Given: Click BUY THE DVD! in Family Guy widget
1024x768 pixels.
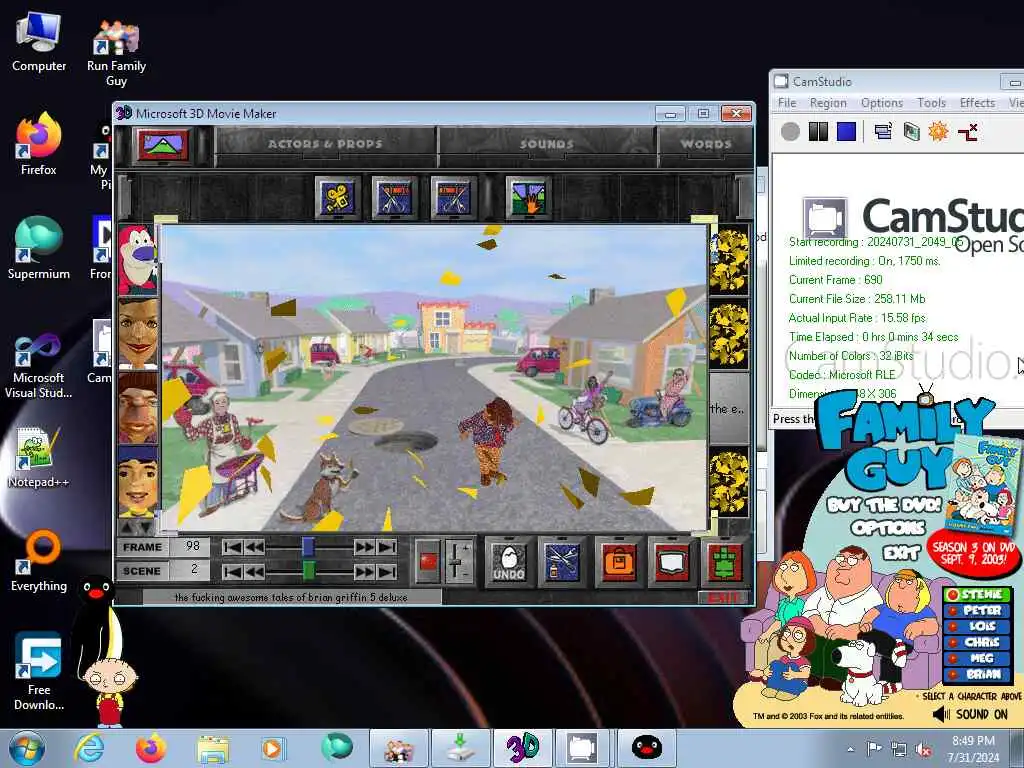Looking at the screenshot, I should click(884, 505).
